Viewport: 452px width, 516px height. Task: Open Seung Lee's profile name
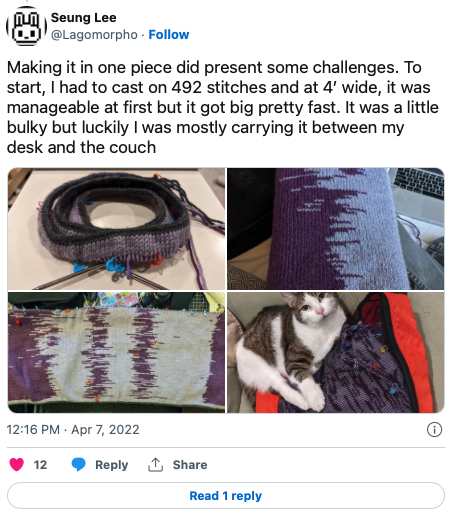84,18
